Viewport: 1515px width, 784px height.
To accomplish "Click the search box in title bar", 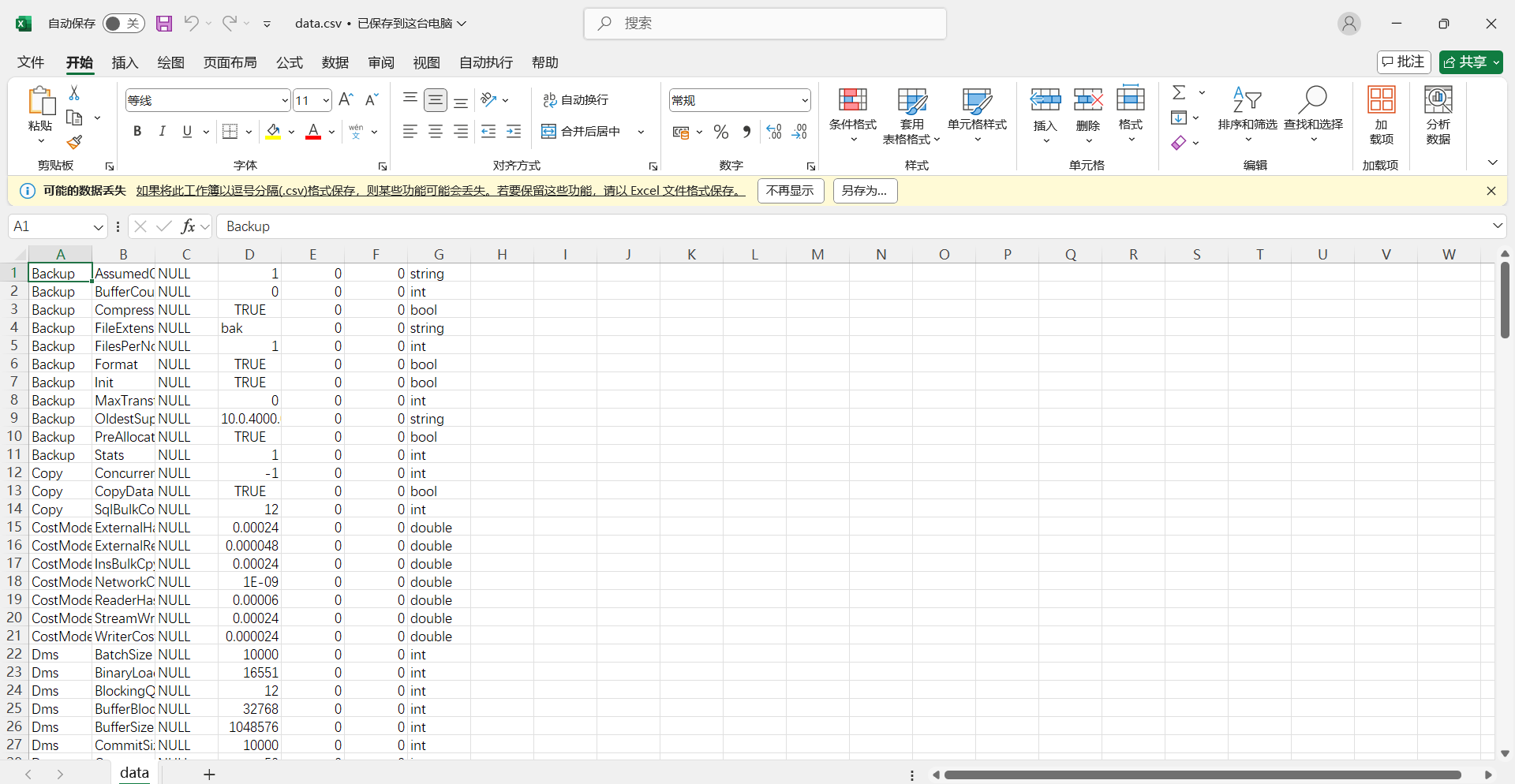I will point(765,24).
